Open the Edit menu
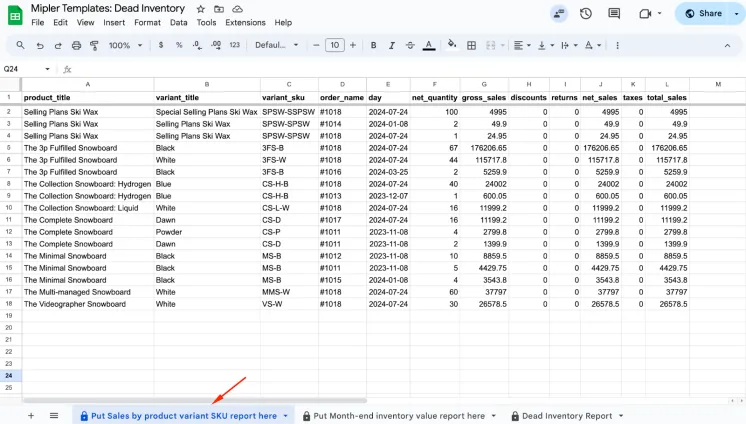The height and width of the screenshot is (424, 746). click(60, 22)
